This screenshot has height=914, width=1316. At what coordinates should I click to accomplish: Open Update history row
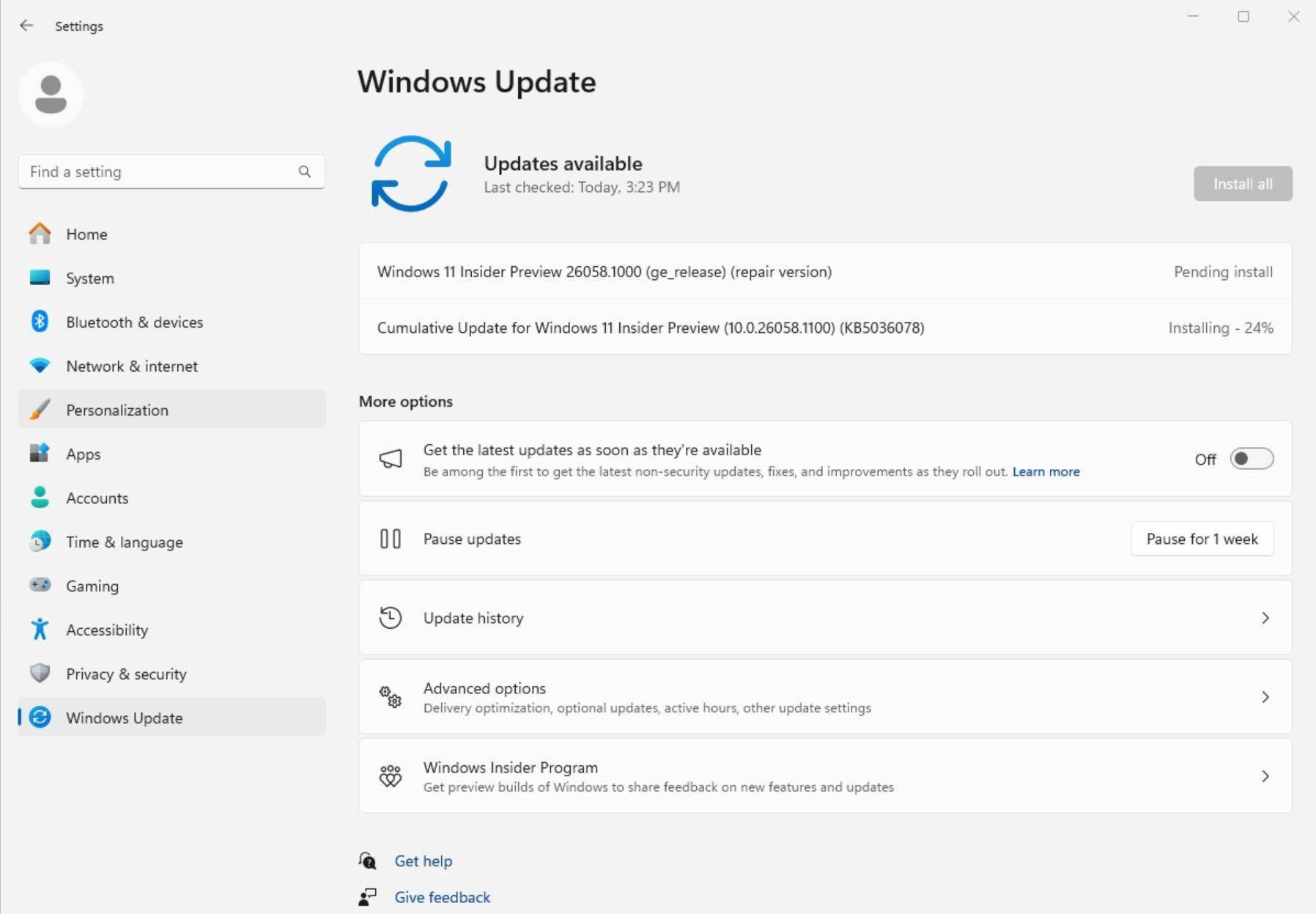pos(825,618)
